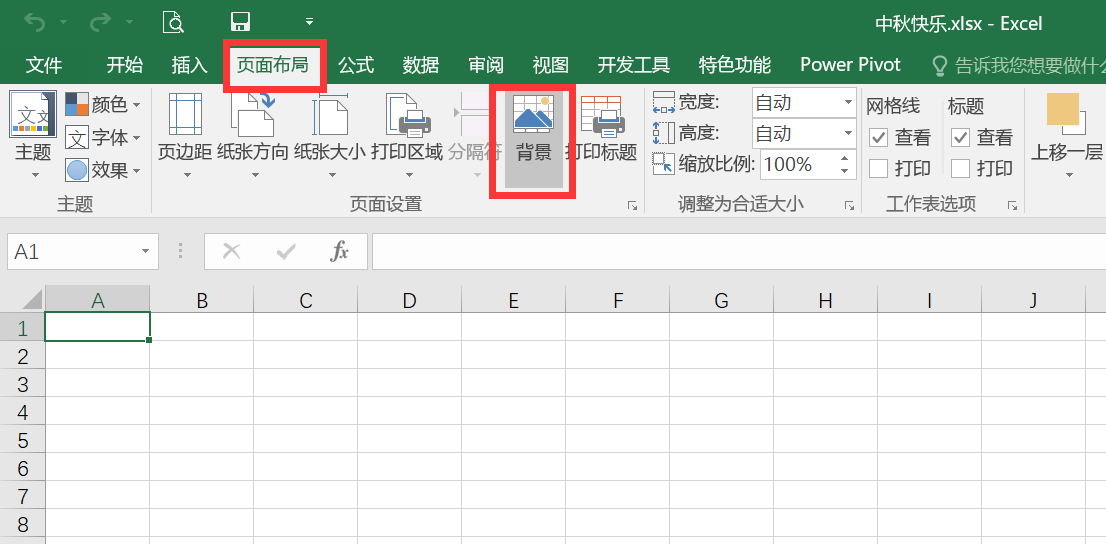1106x544 pixels.
Task: Open the 工作表选项 dialog launcher
Action: point(1012,205)
